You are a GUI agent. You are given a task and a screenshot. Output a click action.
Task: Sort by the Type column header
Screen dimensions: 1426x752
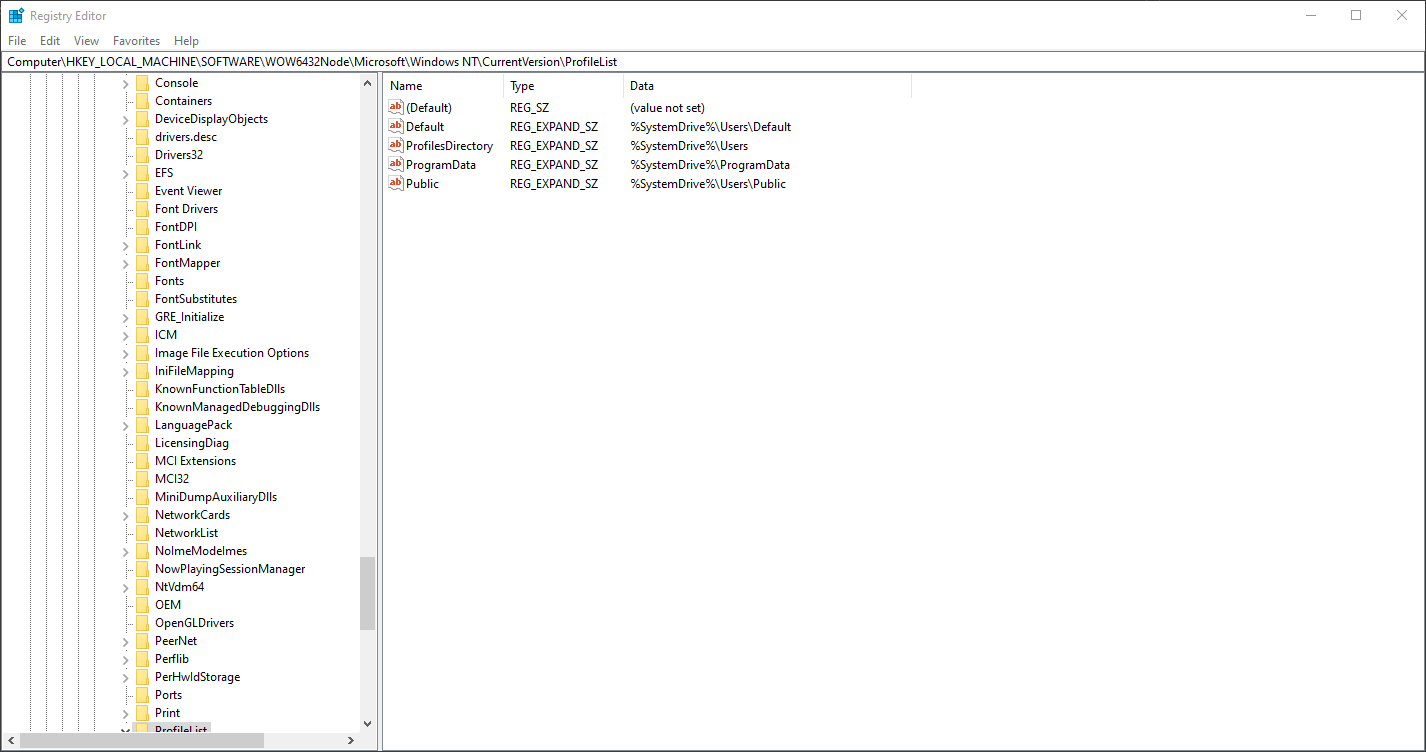564,86
